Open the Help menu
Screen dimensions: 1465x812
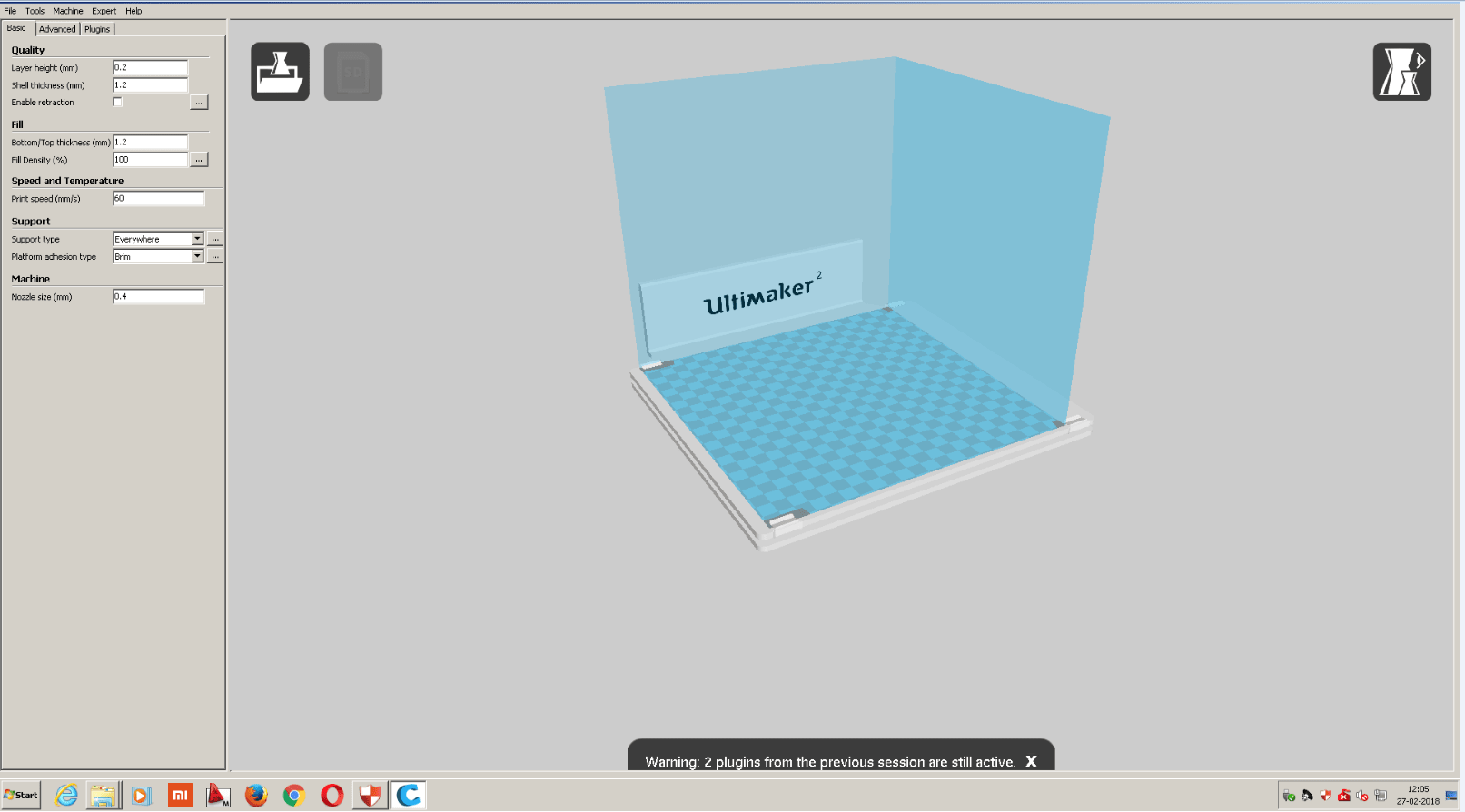pos(134,11)
